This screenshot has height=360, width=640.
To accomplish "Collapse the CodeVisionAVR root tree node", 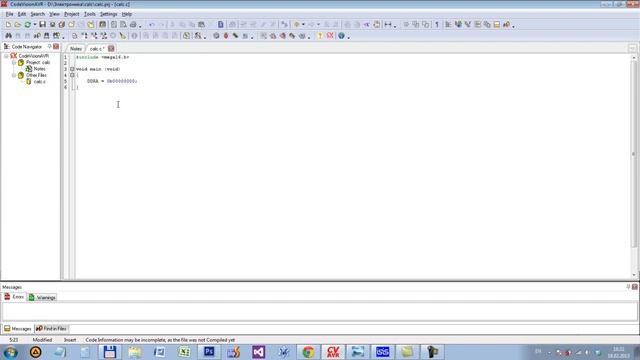I will tap(6, 56).
